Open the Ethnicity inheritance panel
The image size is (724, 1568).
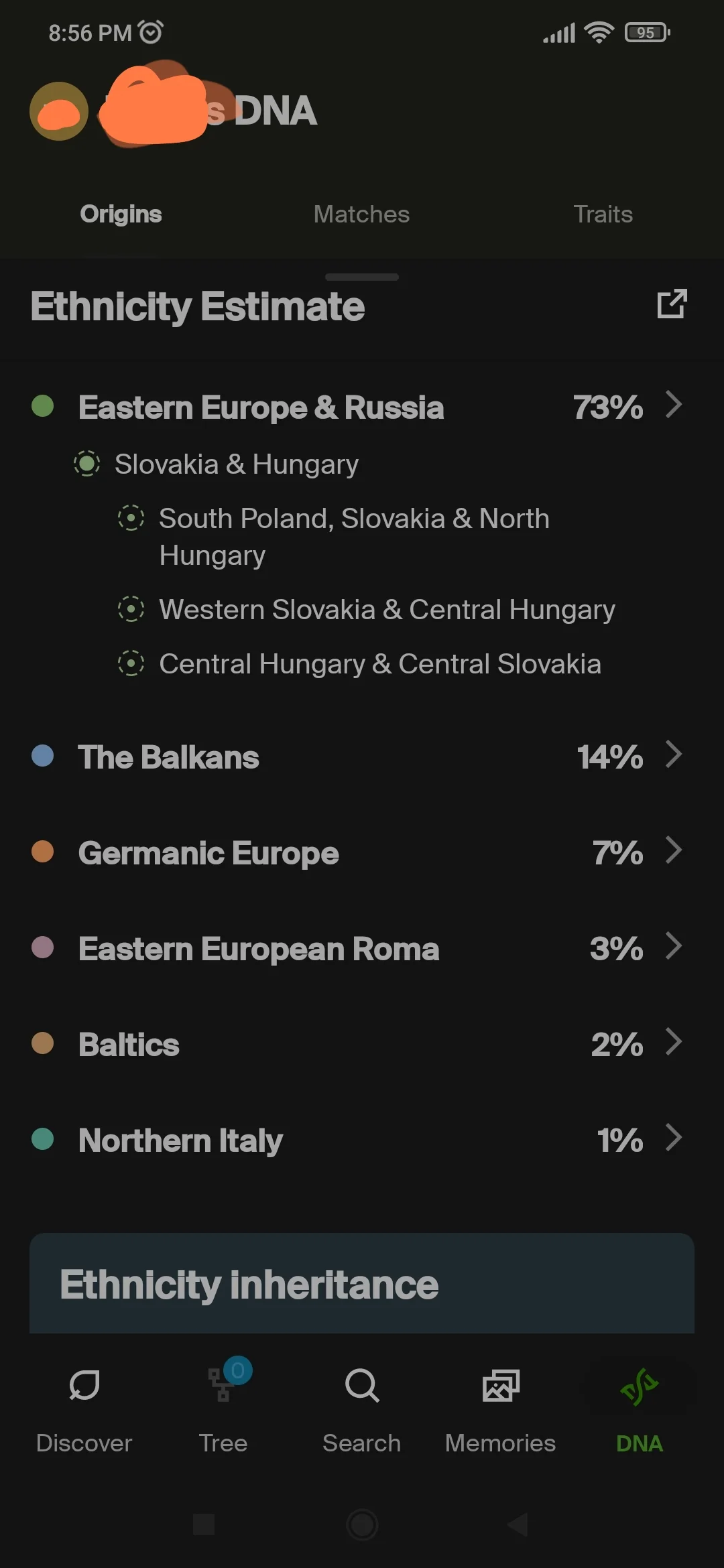pyautogui.click(x=362, y=1283)
